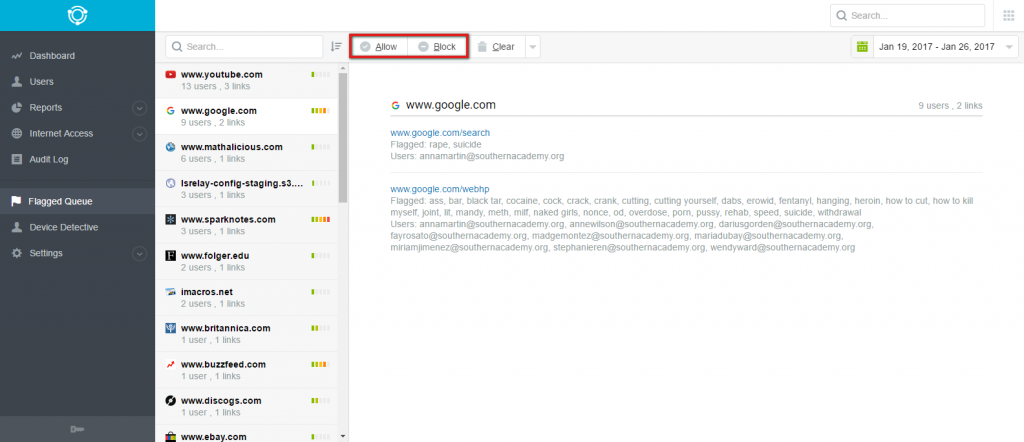Select the Flagged Queue menu item
This screenshot has height=442, width=1024.
(77, 201)
